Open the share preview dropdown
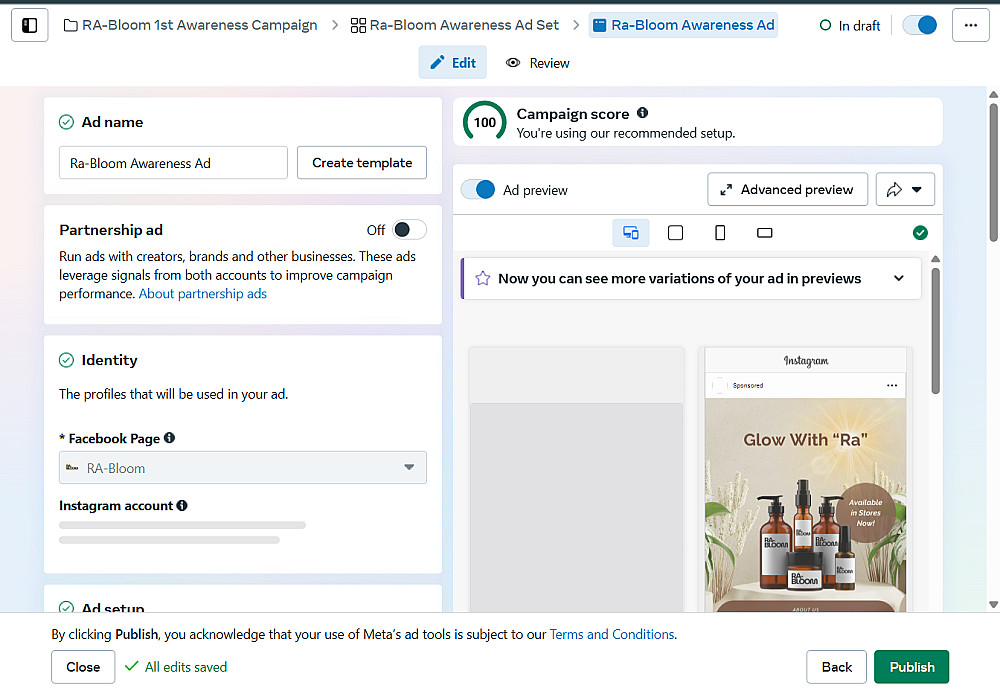 [905, 189]
